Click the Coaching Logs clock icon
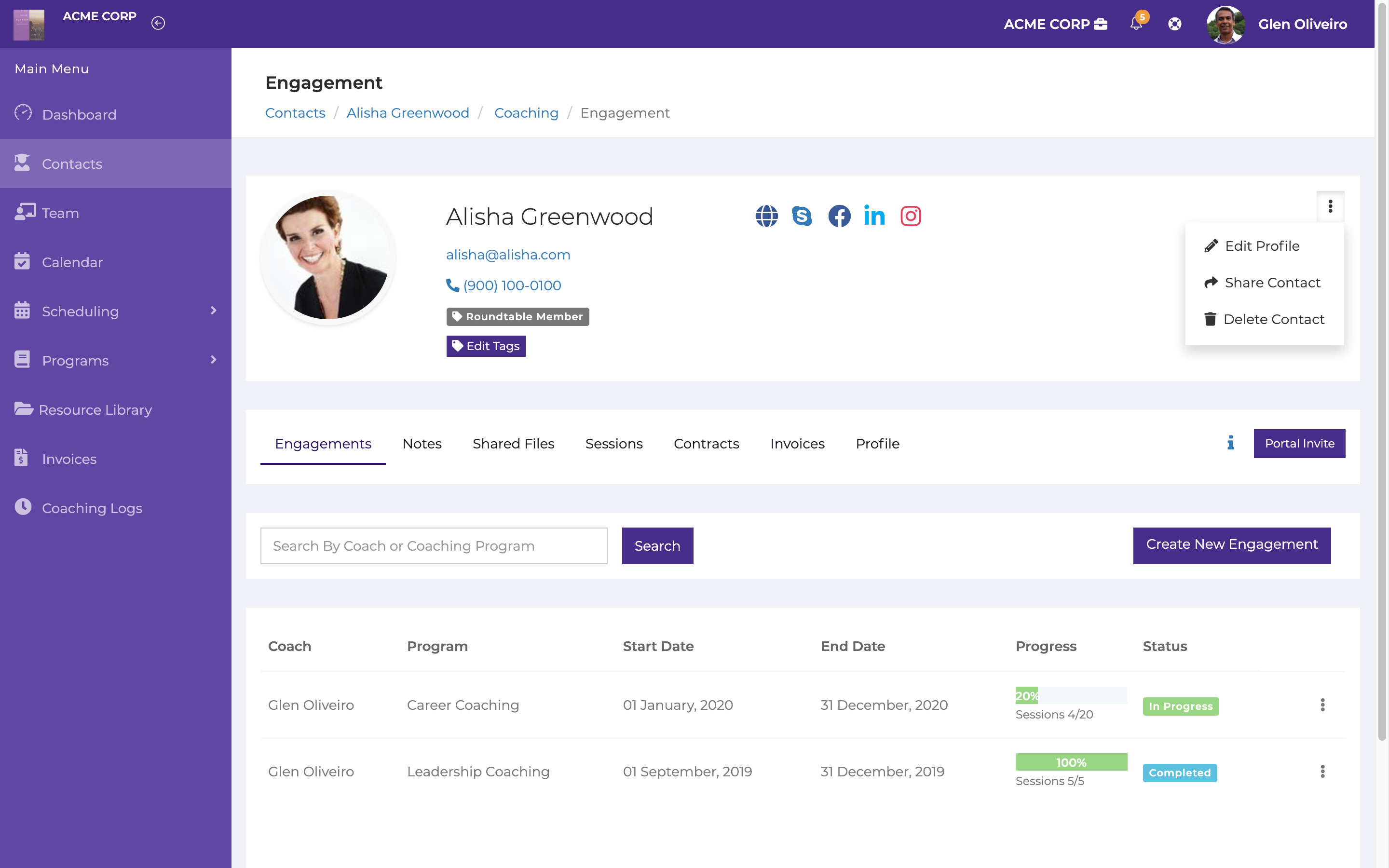The height and width of the screenshot is (868, 1389). tap(23, 507)
